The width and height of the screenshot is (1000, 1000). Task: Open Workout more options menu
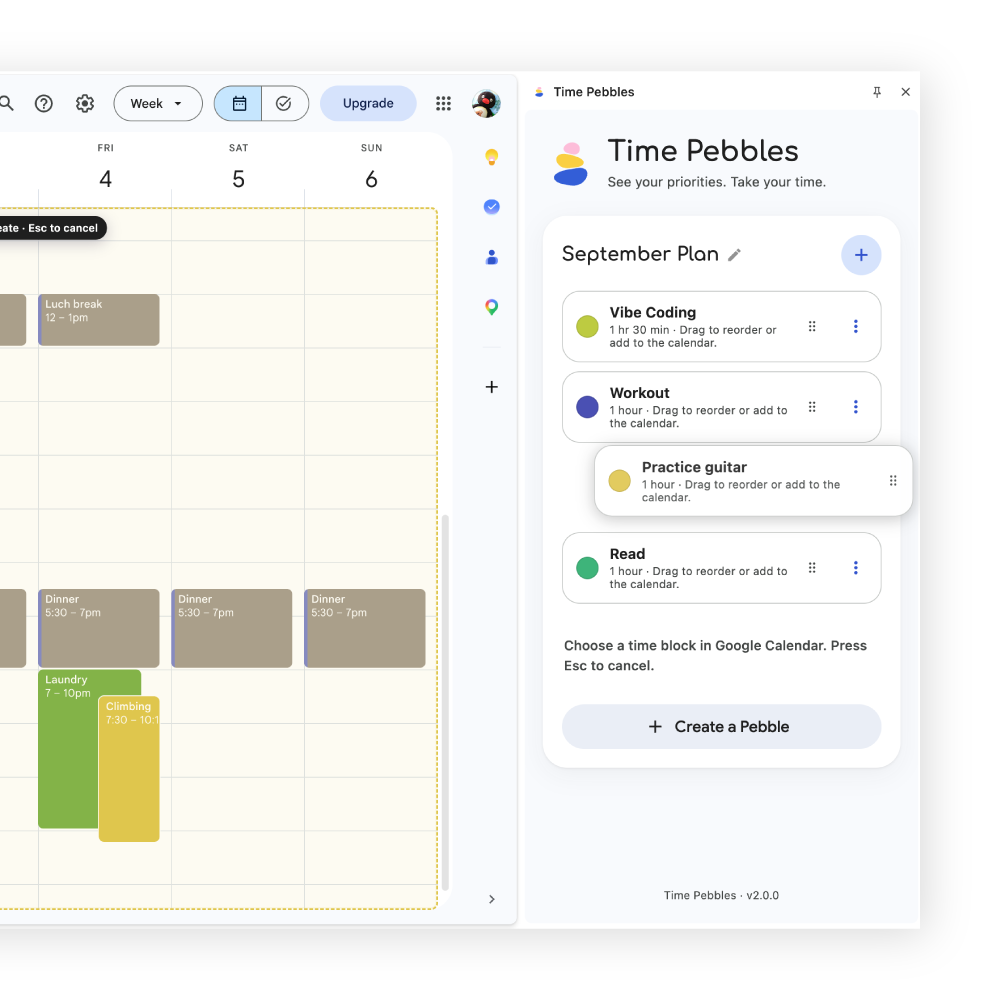tap(855, 407)
